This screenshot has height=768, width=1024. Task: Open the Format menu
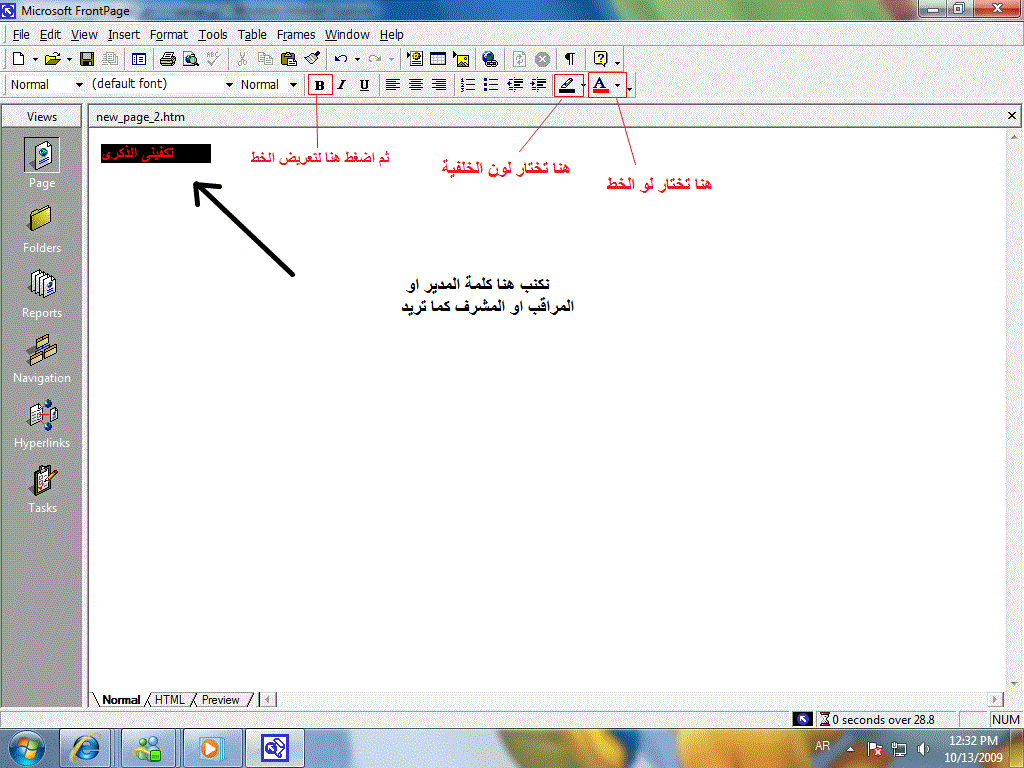click(168, 34)
